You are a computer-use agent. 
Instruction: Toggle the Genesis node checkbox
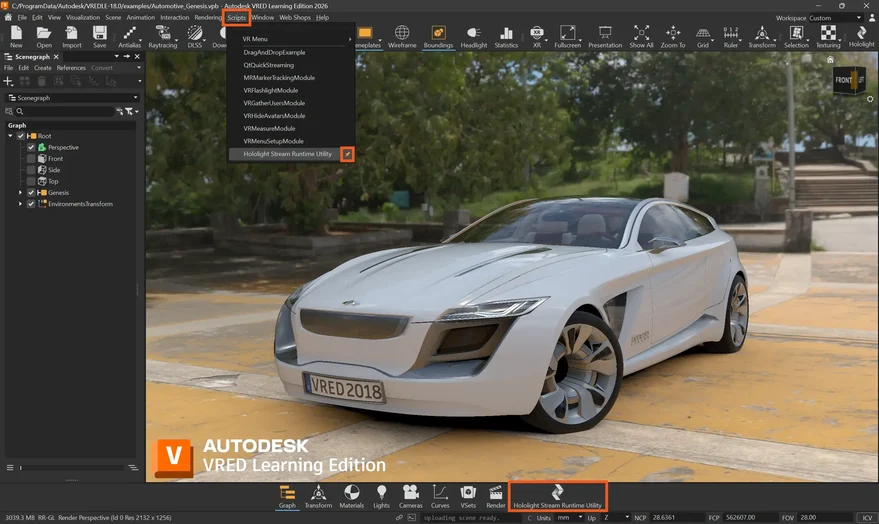[x=31, y=192]
